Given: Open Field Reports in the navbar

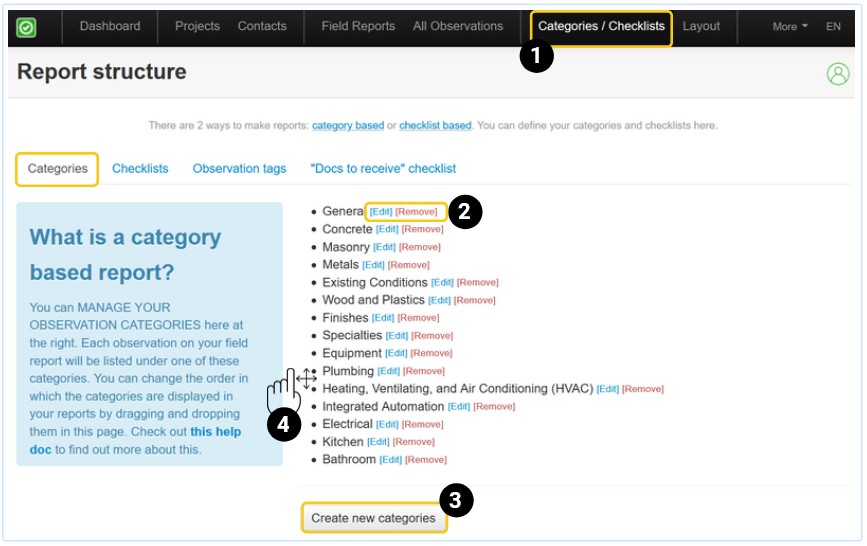Looking at the screenshot, I should coord(358,26).
